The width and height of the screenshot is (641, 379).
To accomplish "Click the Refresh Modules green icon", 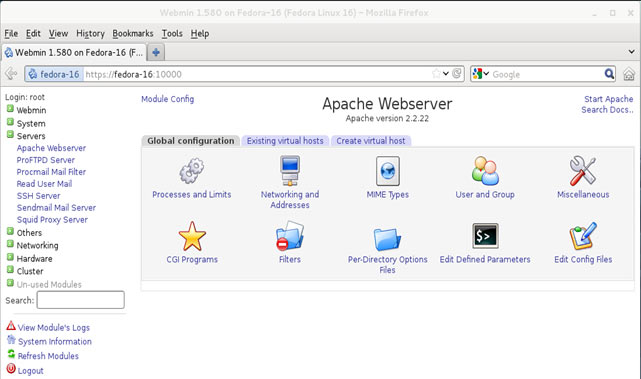I will click(11, 354).
